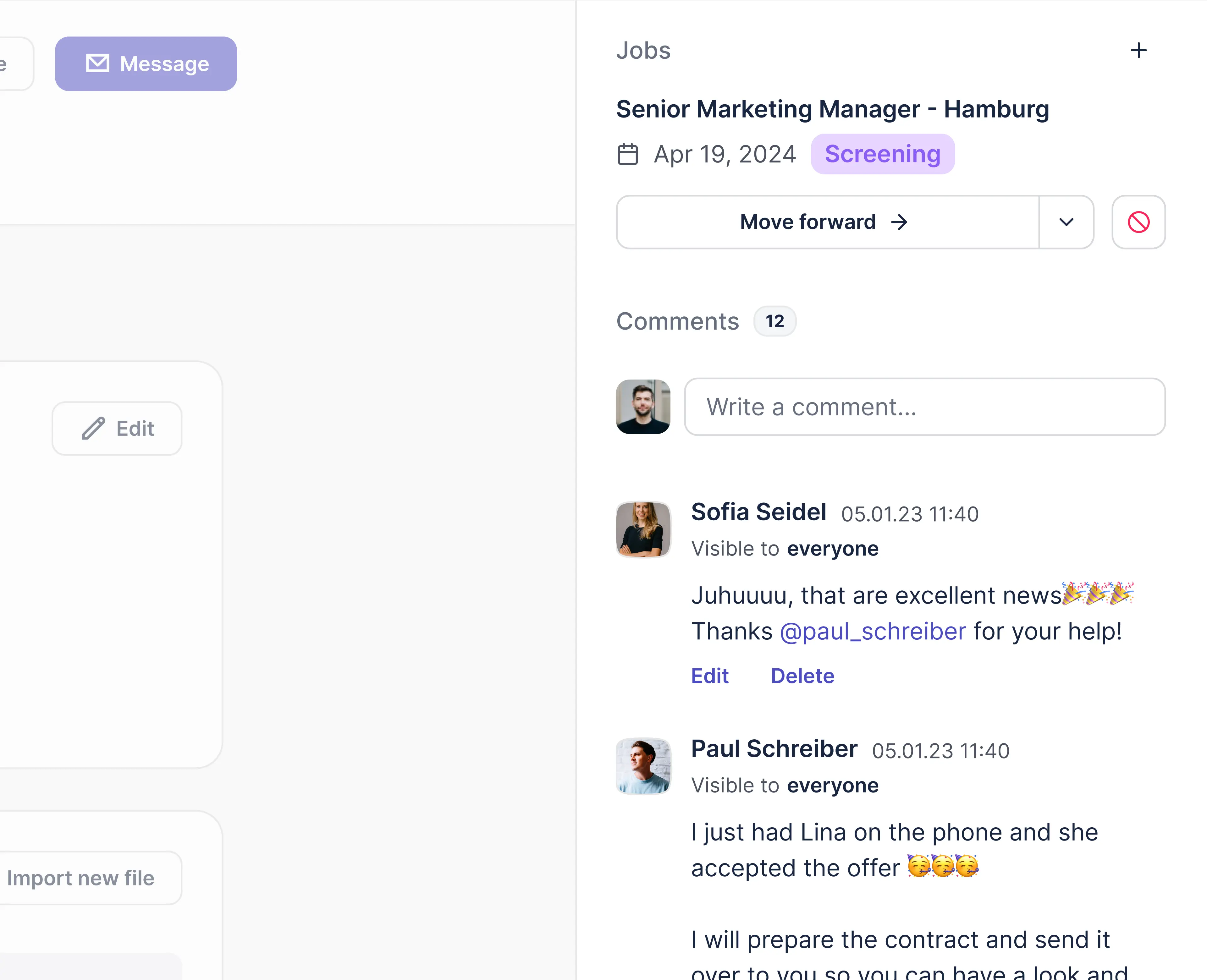This screenshot has width=1207, height=980.
Task: Click the red reject candidate icon
Action: coord(1138,222)
